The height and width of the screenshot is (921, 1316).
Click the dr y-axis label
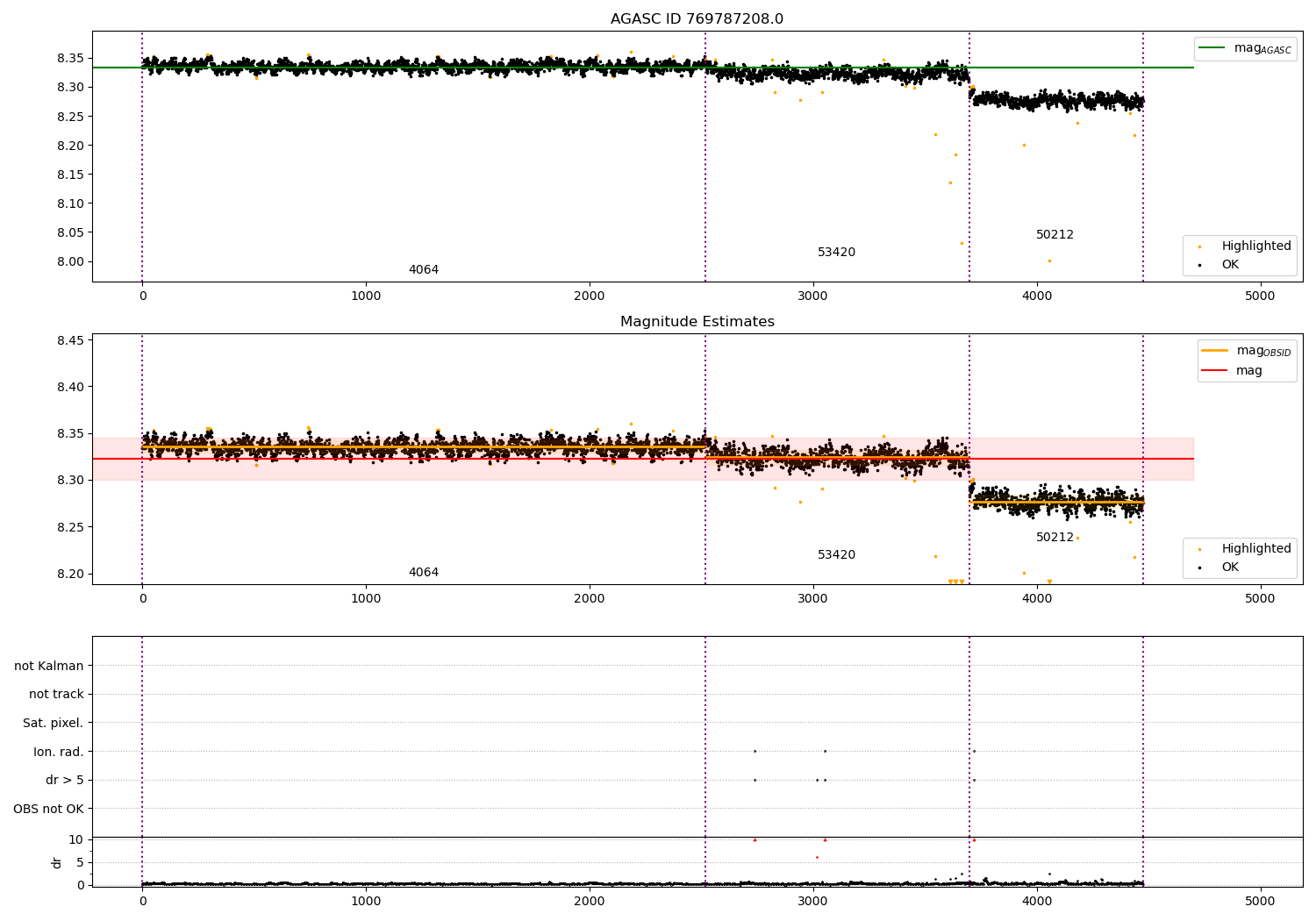(57, 862)
